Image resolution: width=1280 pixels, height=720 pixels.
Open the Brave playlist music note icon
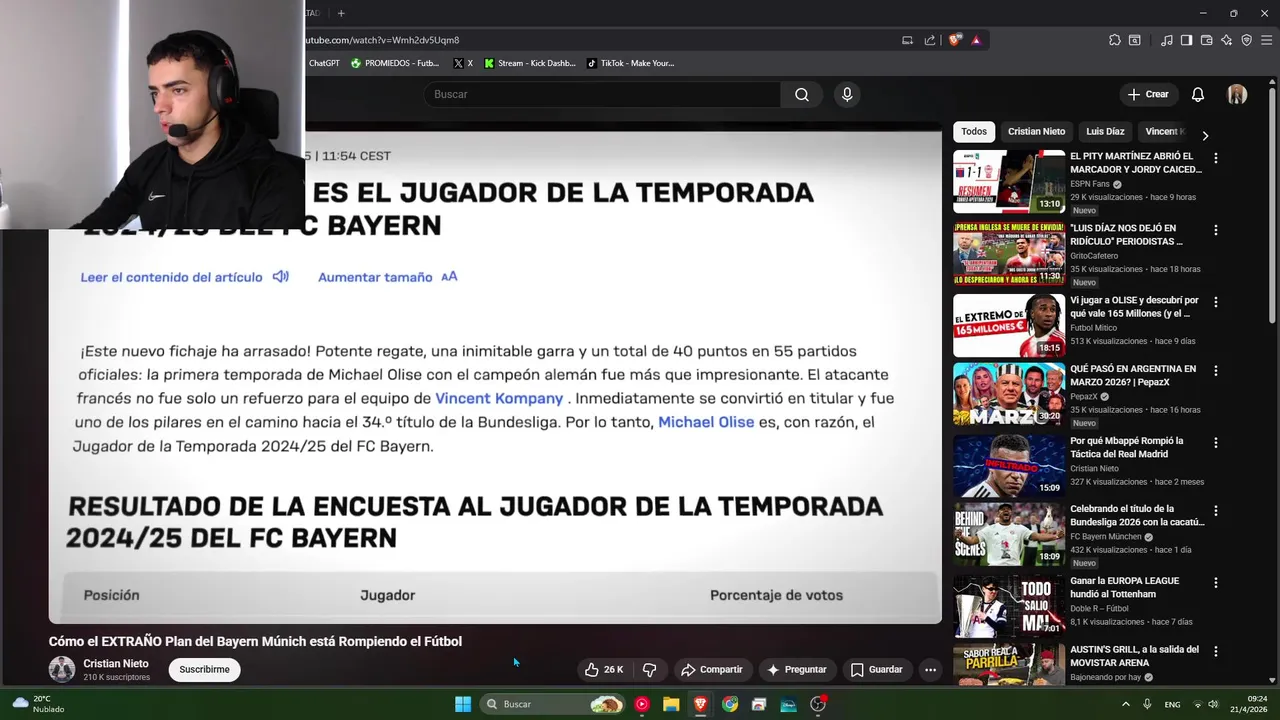tap(1167, 40)
